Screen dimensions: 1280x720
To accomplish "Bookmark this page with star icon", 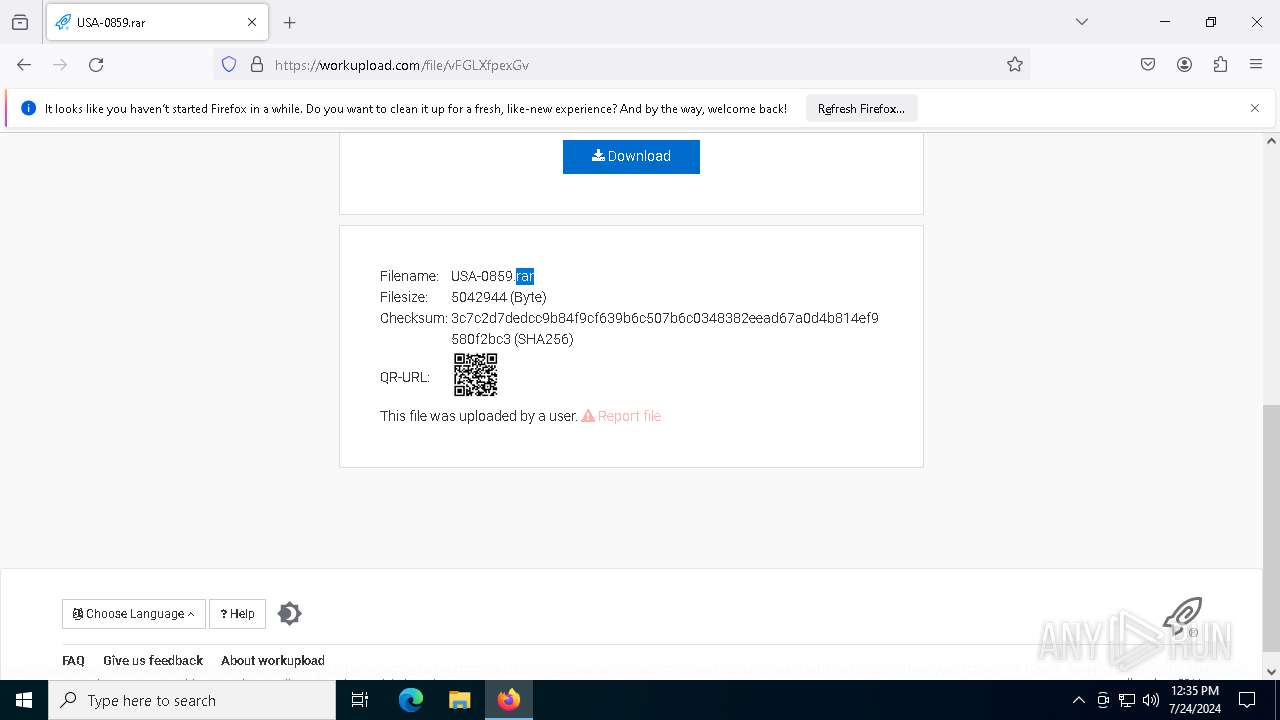I will click(1015, 65).
